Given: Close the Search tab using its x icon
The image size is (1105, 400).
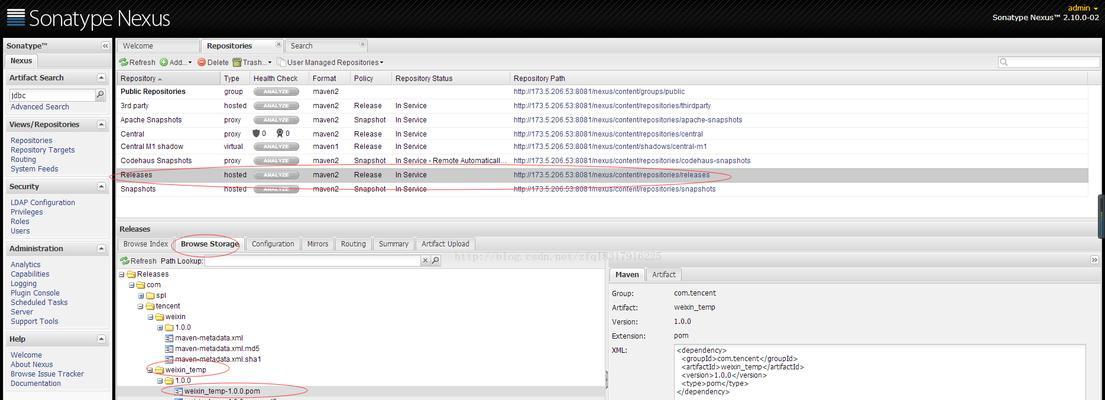Looking at the screenshot, I should [362, 44].
